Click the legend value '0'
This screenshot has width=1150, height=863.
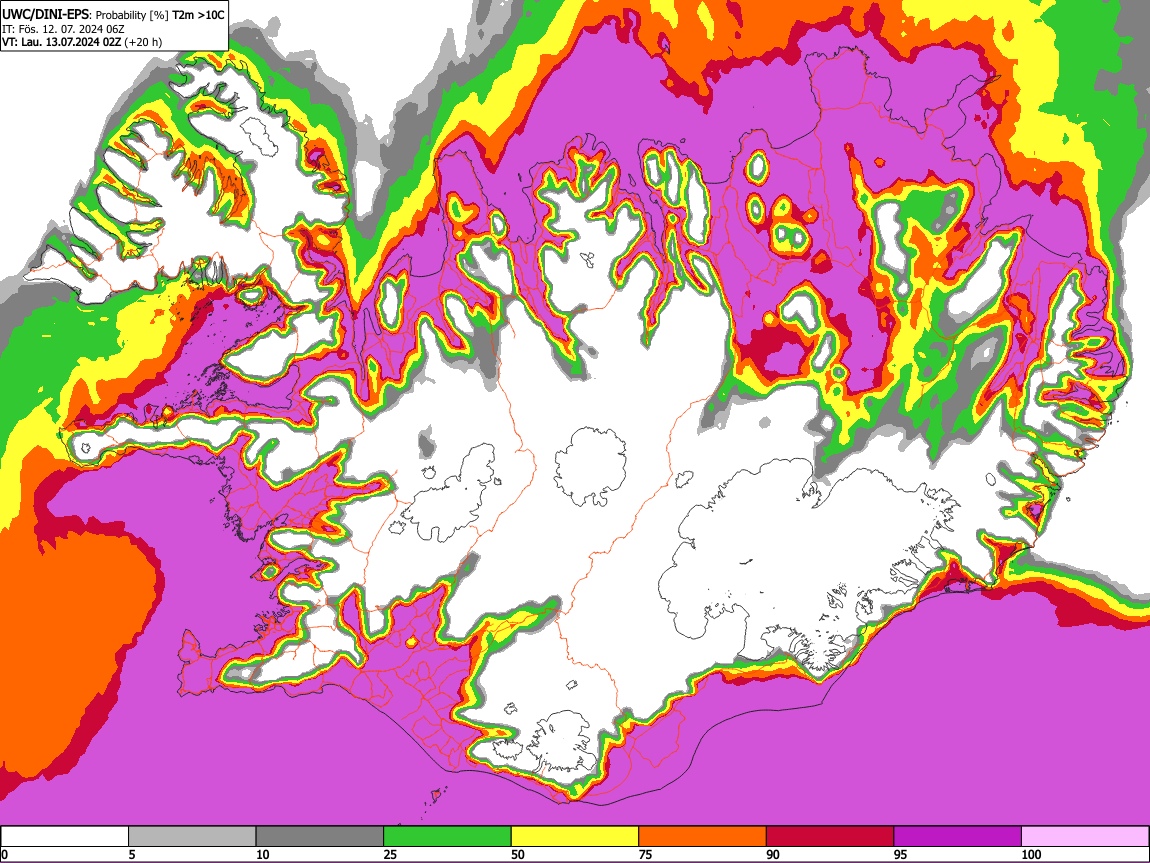[4, 854]
